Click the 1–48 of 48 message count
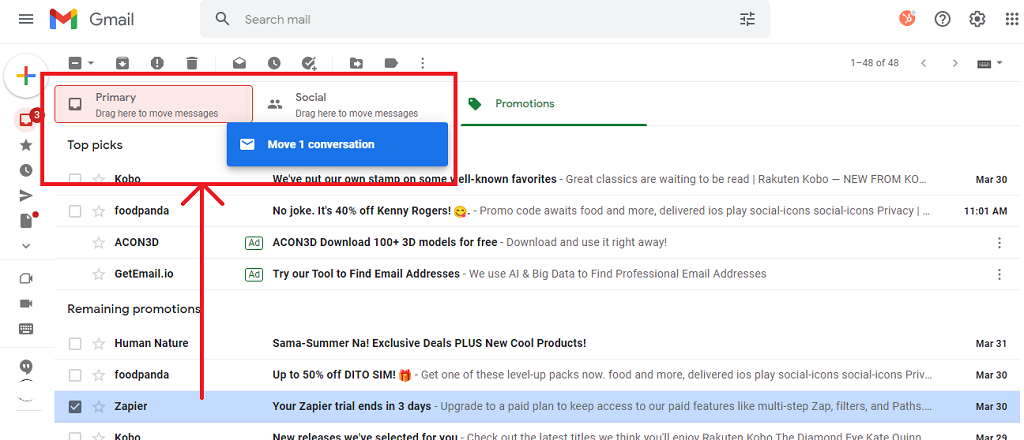Viewport: 1024px width, 440px height. pyautogui.click(x=874, y=63)
